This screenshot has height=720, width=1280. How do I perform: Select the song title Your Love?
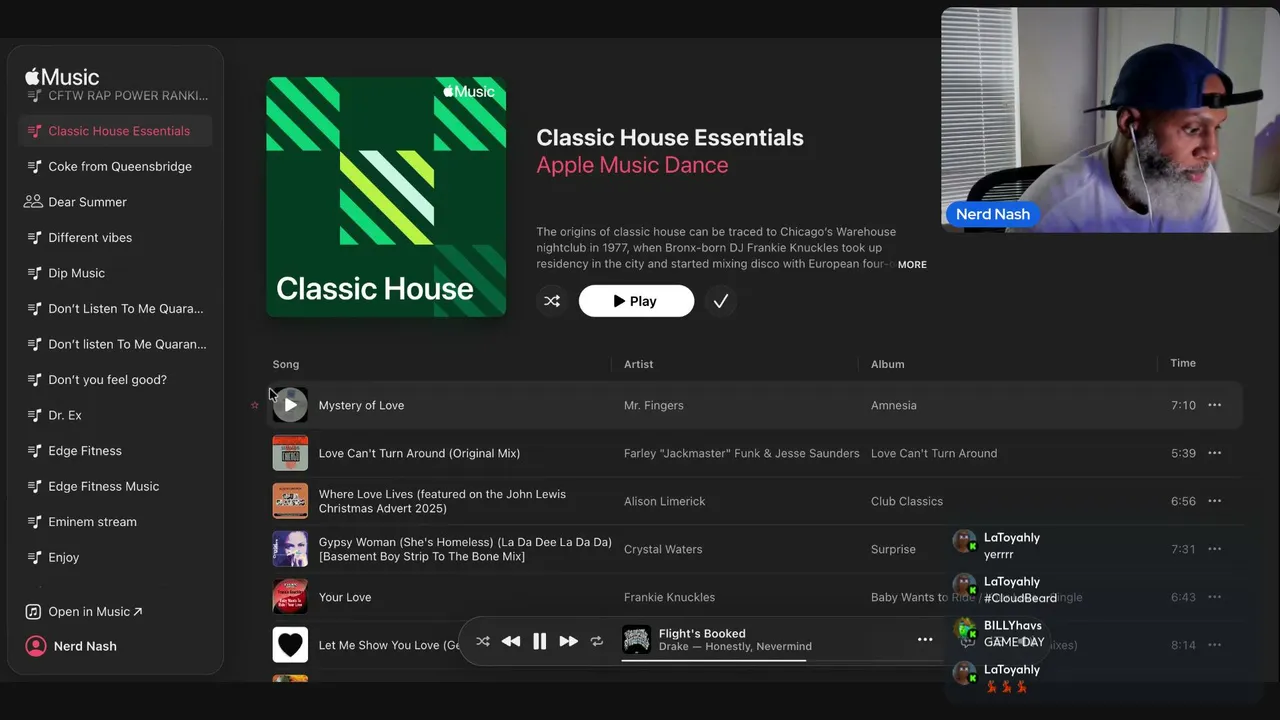(345, 597)
